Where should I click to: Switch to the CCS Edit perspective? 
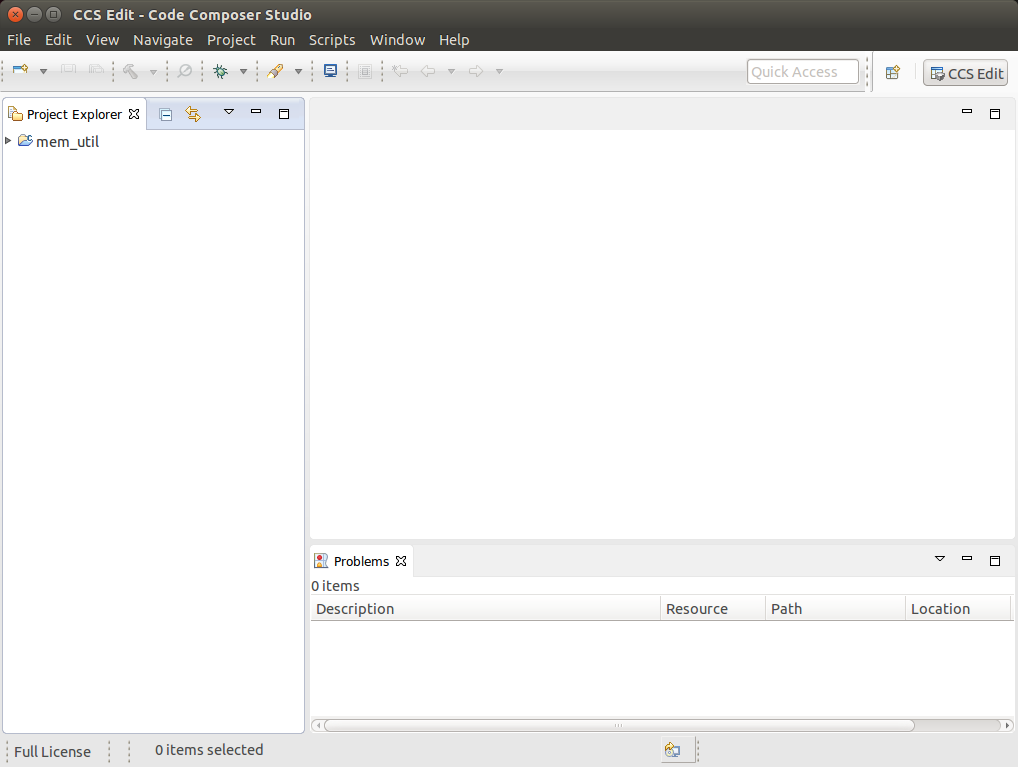965,73
